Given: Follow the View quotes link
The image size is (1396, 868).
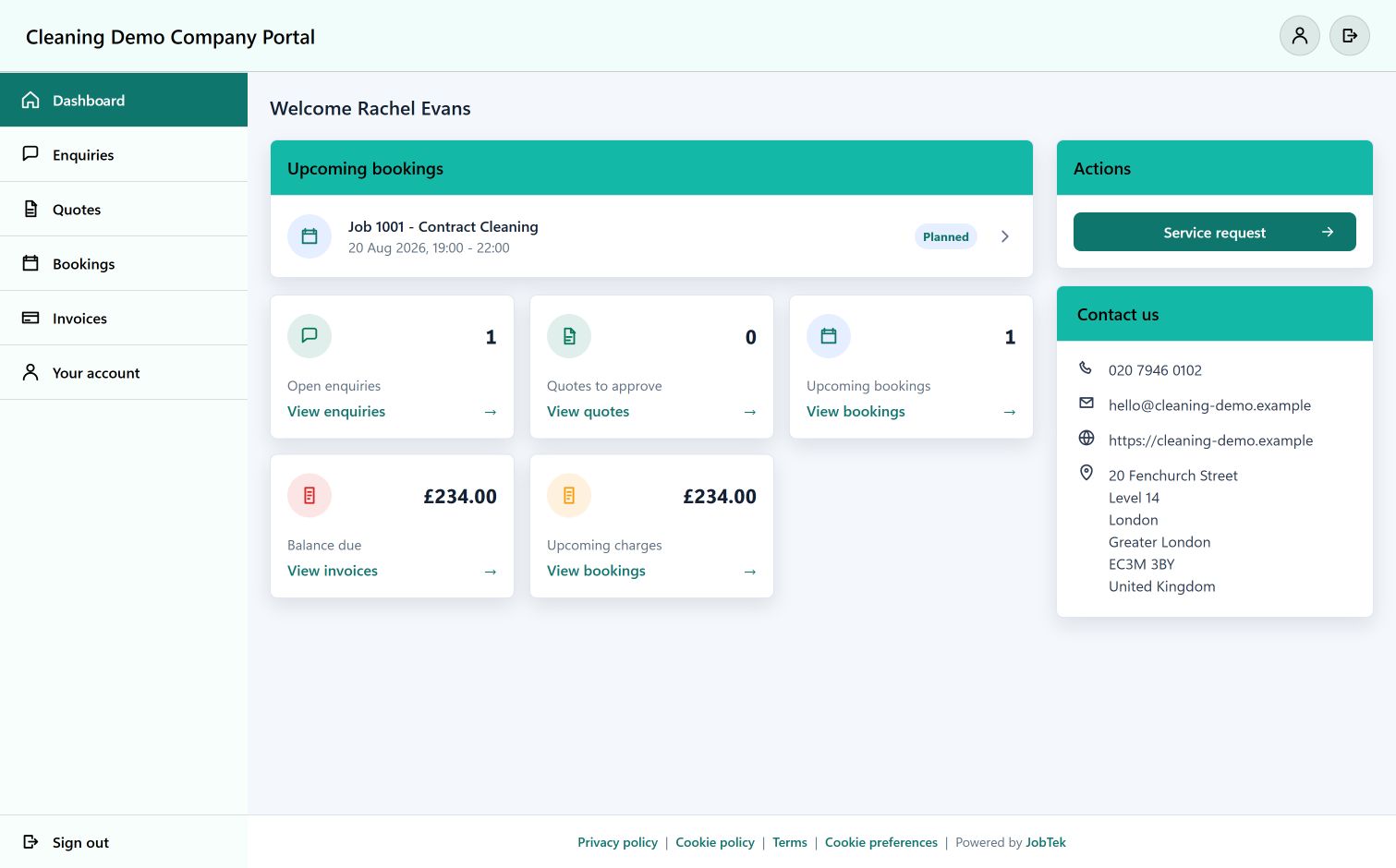Looking at the screenshot, I should [x=588, y=412].
